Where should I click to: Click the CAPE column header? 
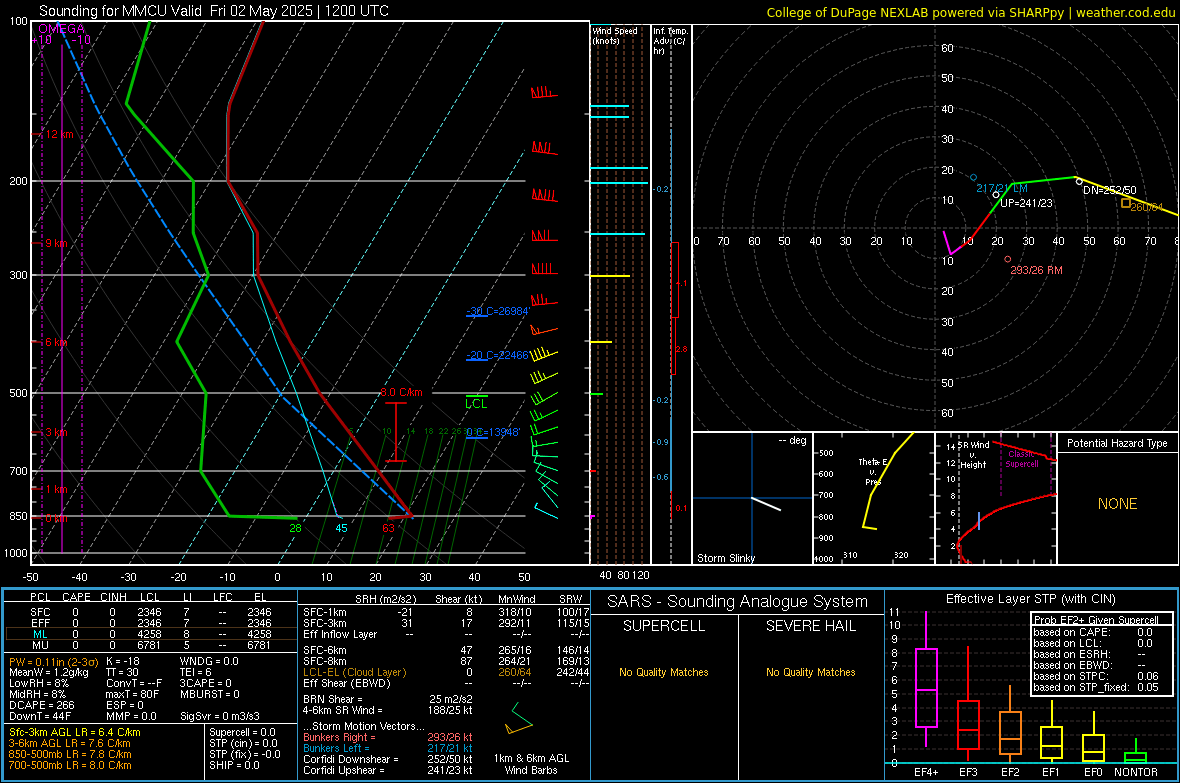pos(76,597)
